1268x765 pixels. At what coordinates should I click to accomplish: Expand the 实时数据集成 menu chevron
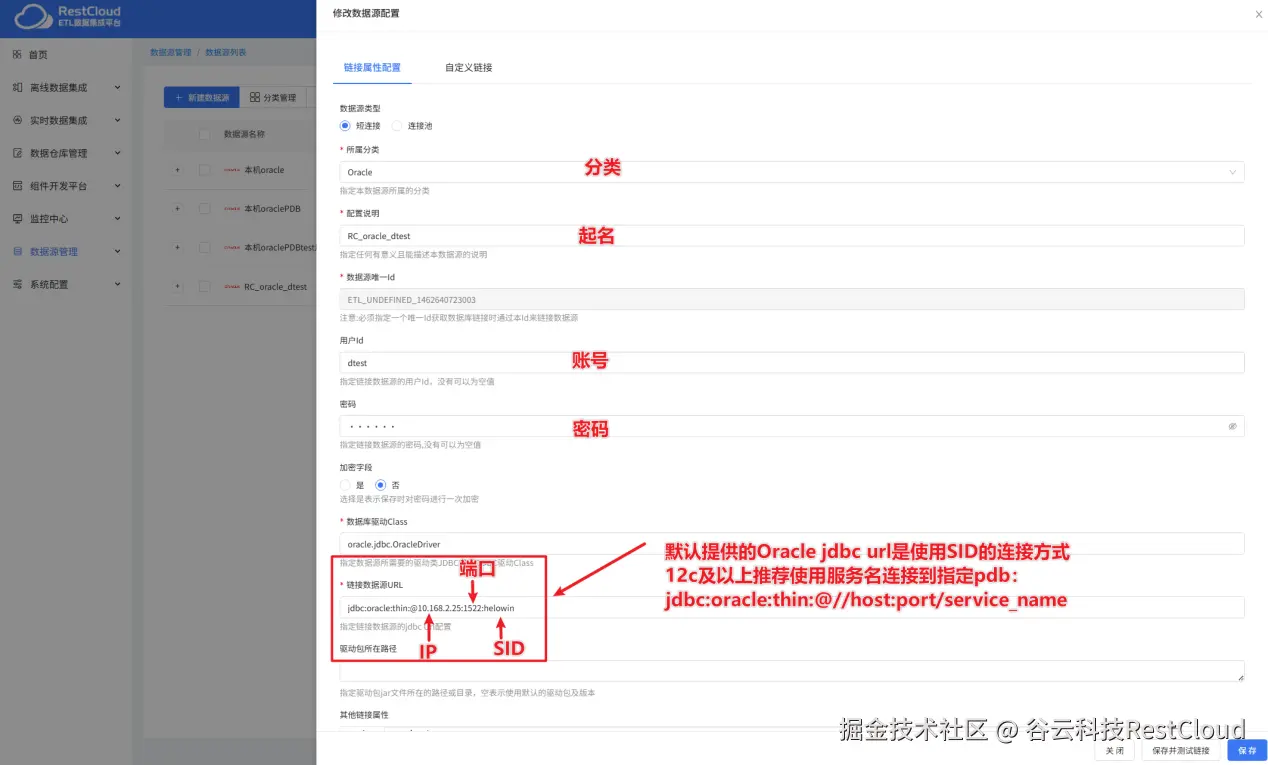tap(117, 120)
